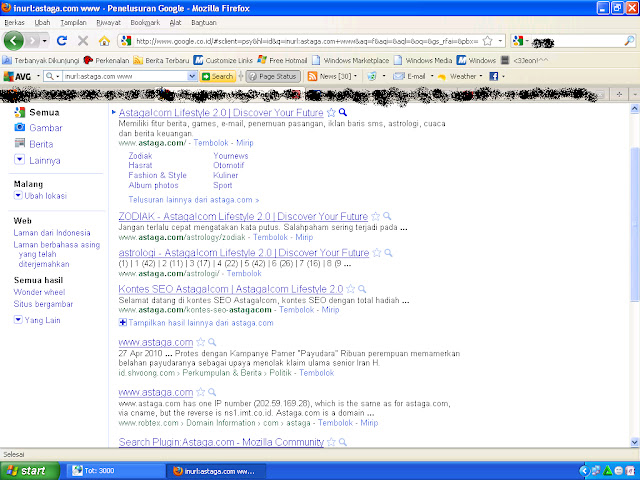640x480 pixels.
Task: Click the vertical scrollbar thumb
Action: (634, 224)
